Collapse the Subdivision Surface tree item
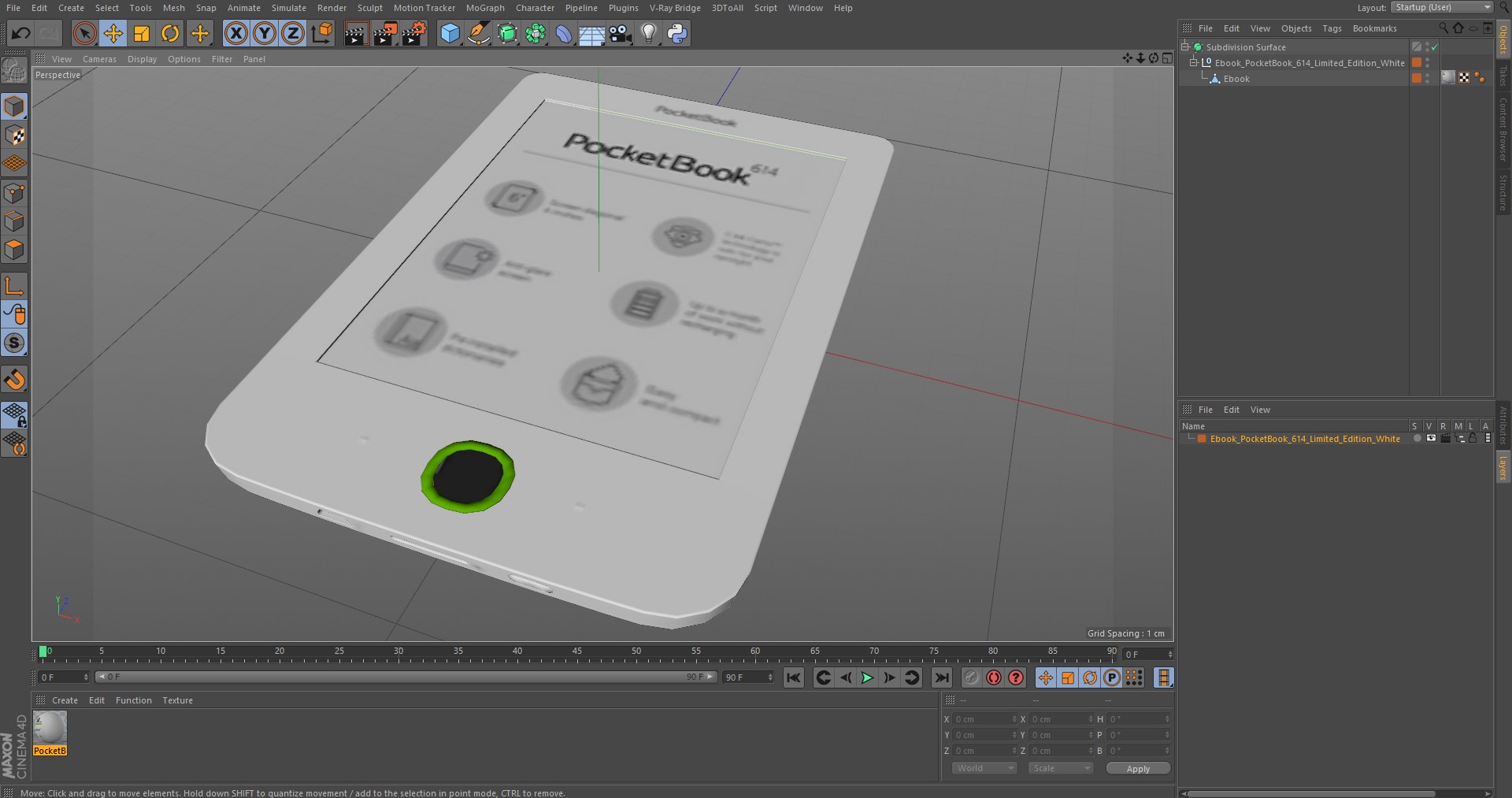The image size is (1512, 798). (1185, 47)
